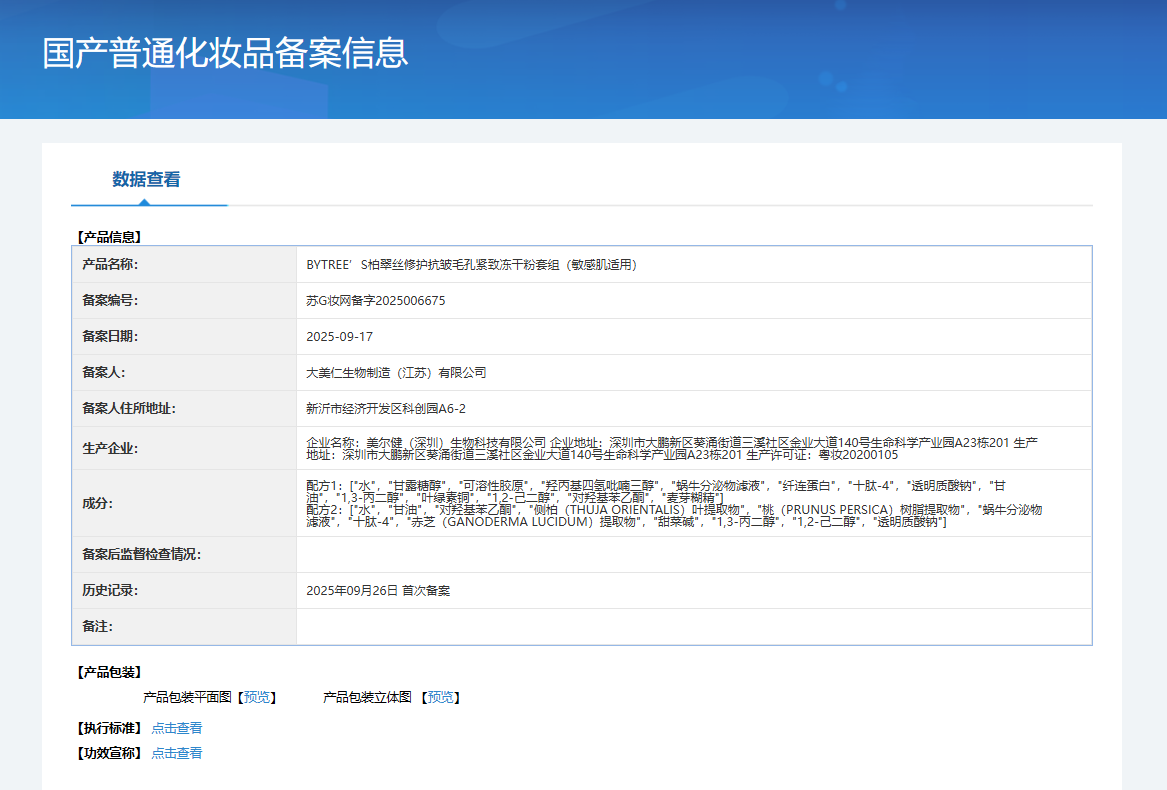Click the empty 备案后监督检查情况 value cell
This screenshot has height=790, width=1167.
tap(693, 554)
